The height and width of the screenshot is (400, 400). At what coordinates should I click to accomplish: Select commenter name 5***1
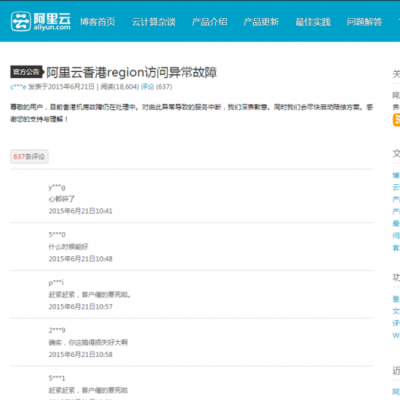pyautogui.click(x=57, y=378)
